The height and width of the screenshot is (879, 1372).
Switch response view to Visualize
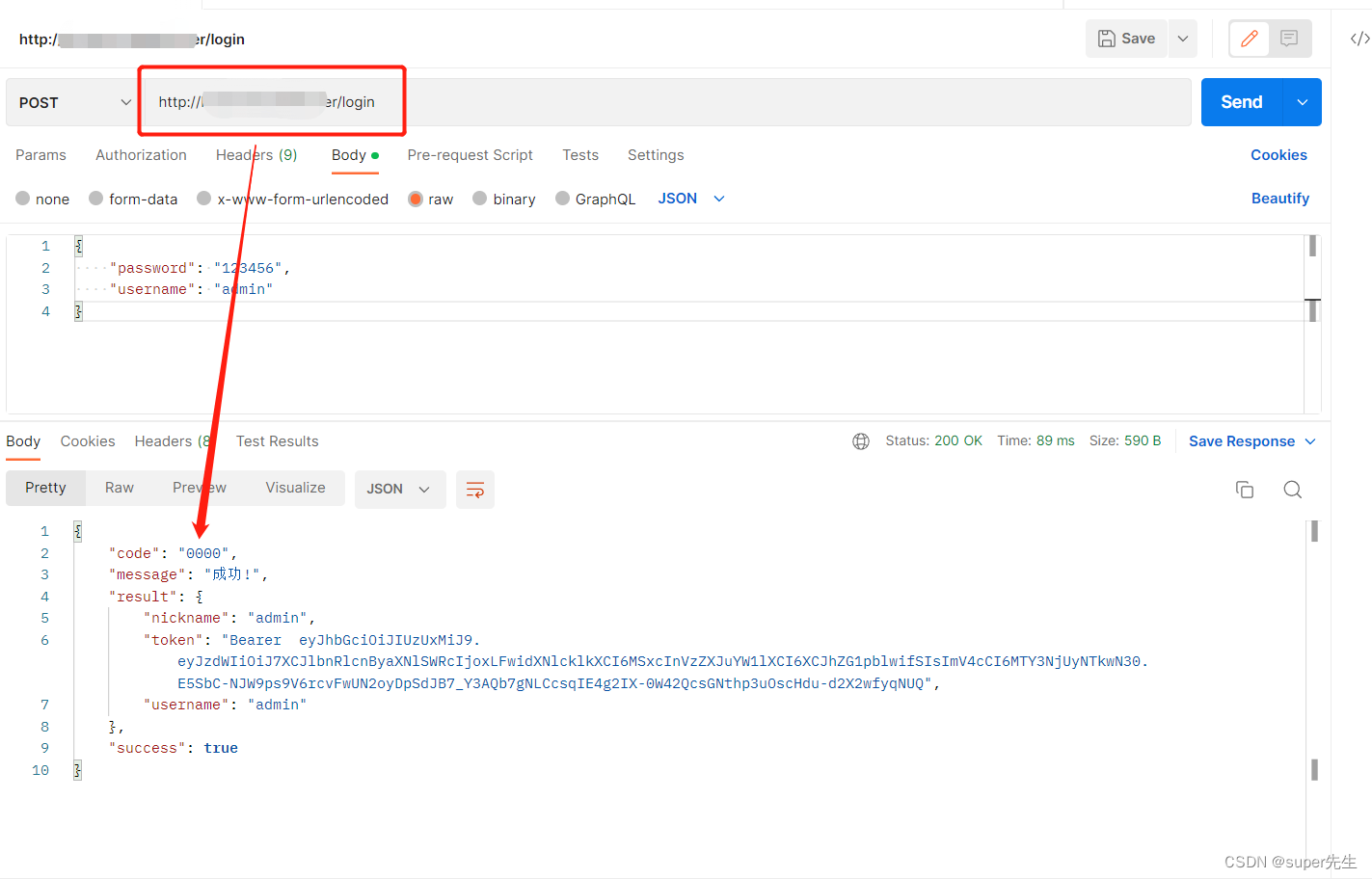click(295, 488)
